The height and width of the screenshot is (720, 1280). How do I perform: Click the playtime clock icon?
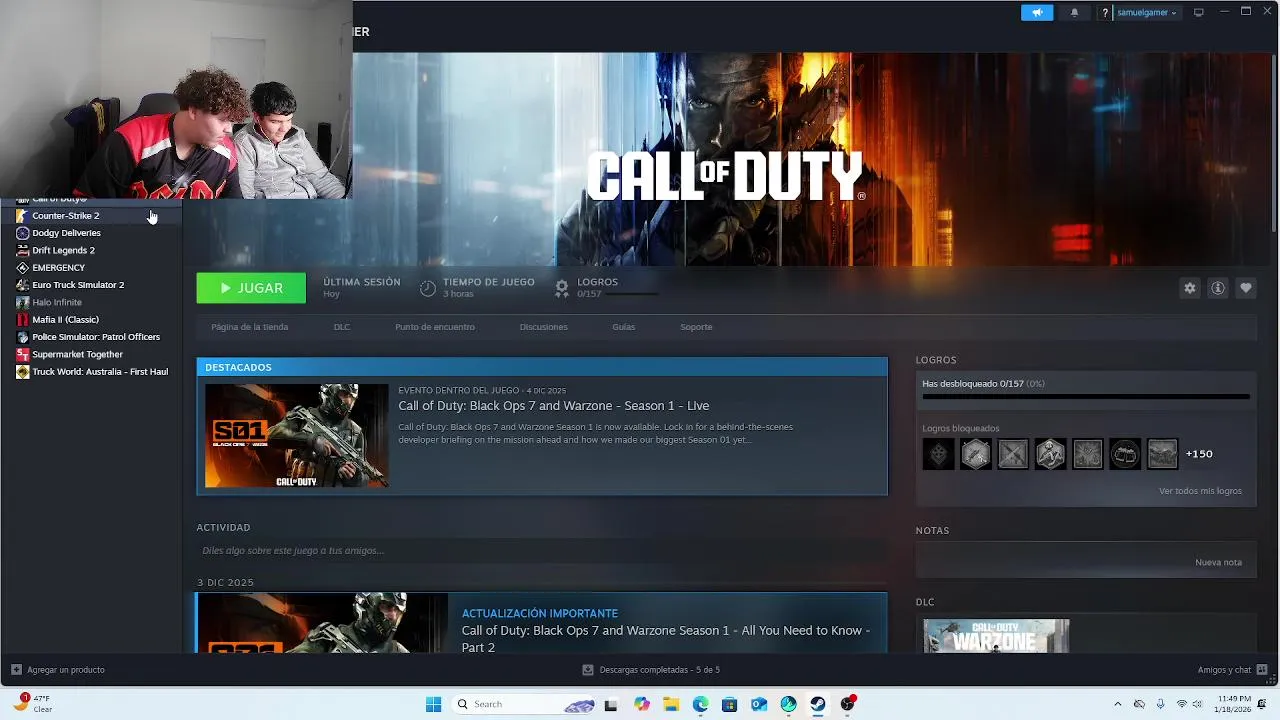pyautogui.click(x=428, y=288)
